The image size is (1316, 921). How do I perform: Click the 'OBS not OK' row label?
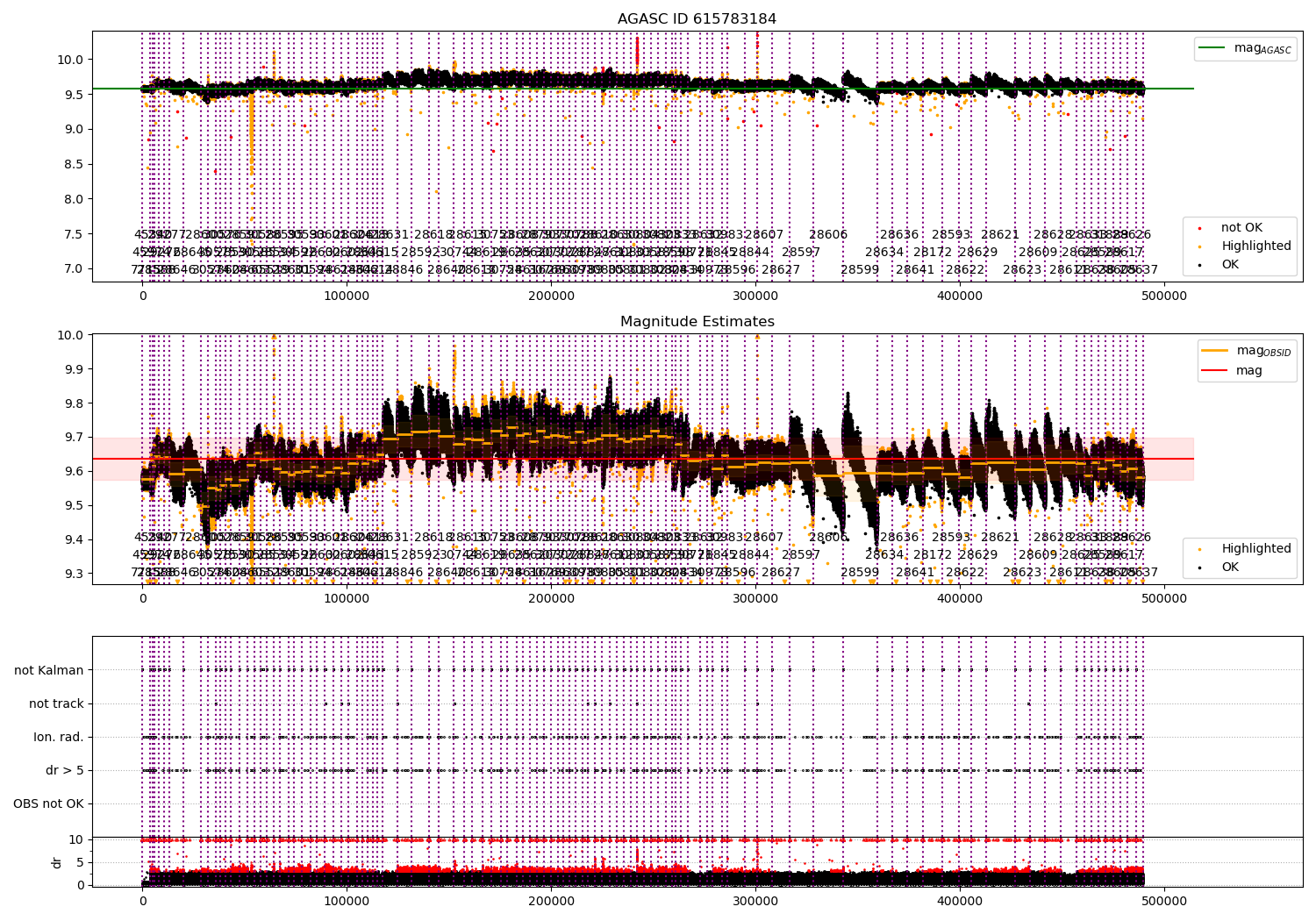pos(48,803)
